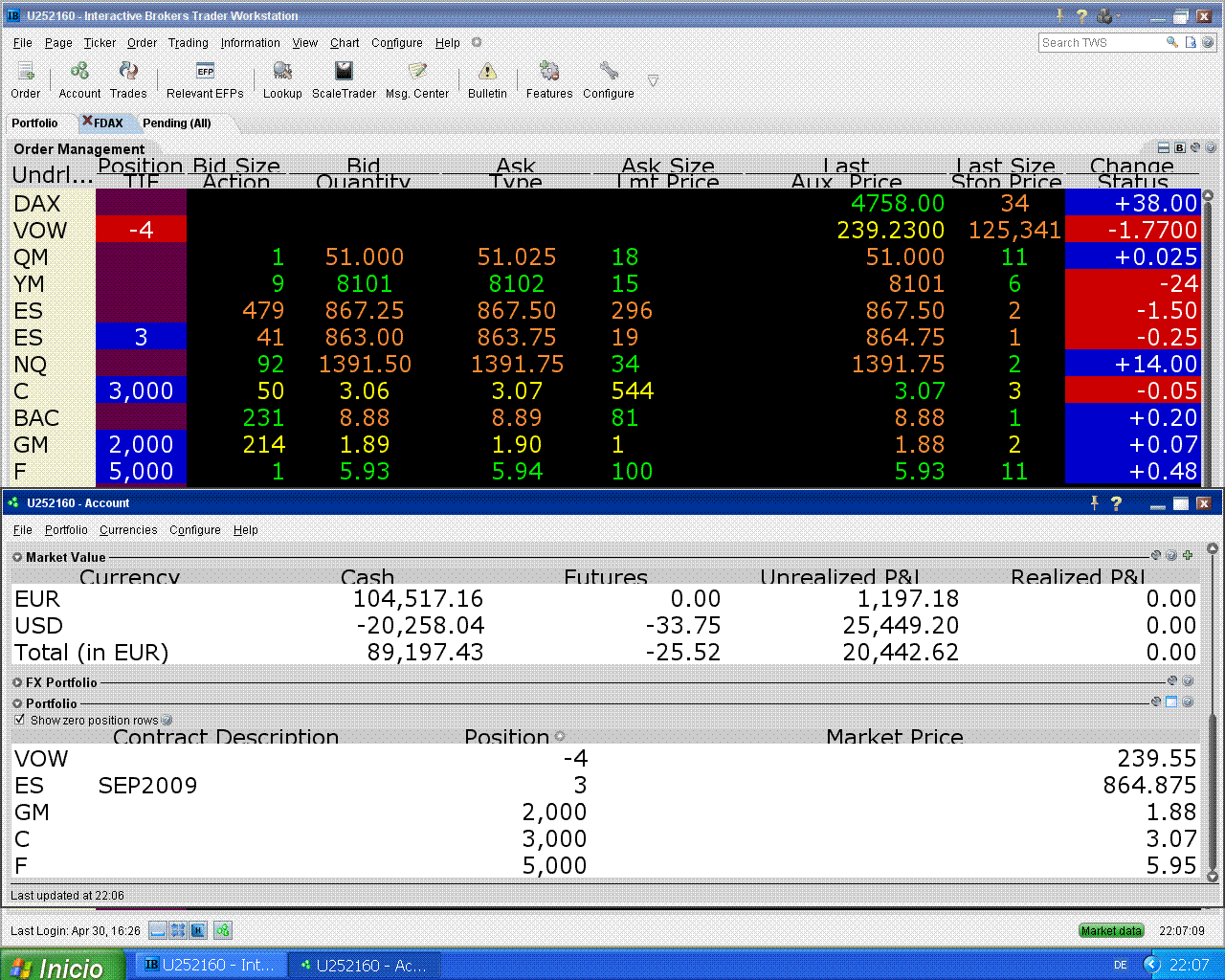Collapse the Market Value section
1225x980 pixels.
(17, 557)
